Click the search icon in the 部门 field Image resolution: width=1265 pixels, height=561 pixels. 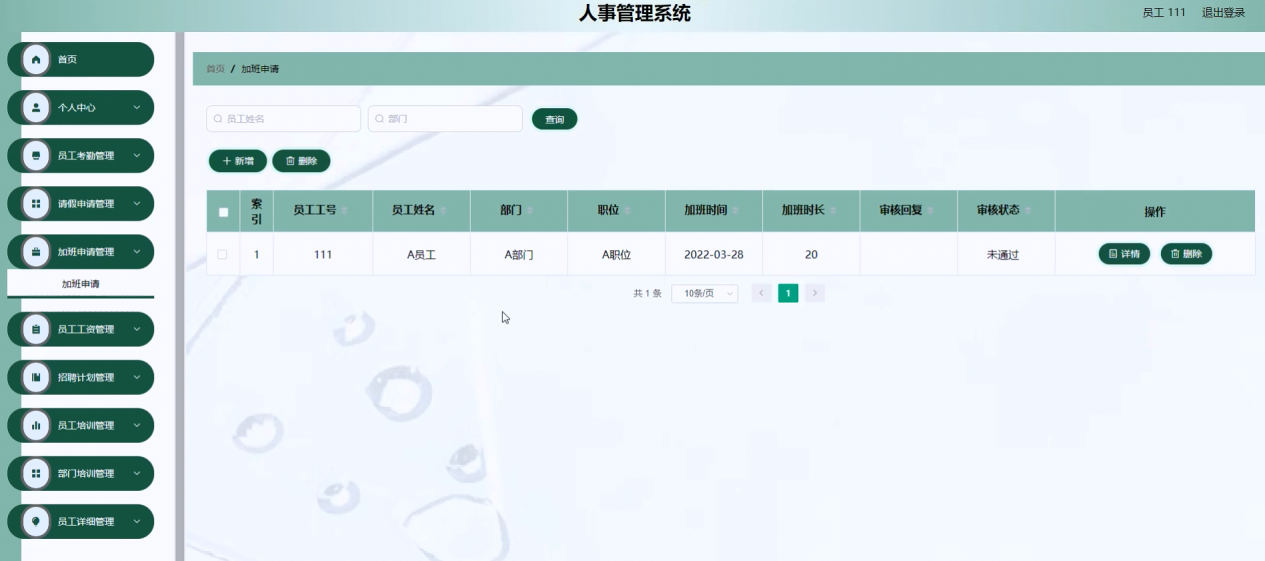(380, 119)
